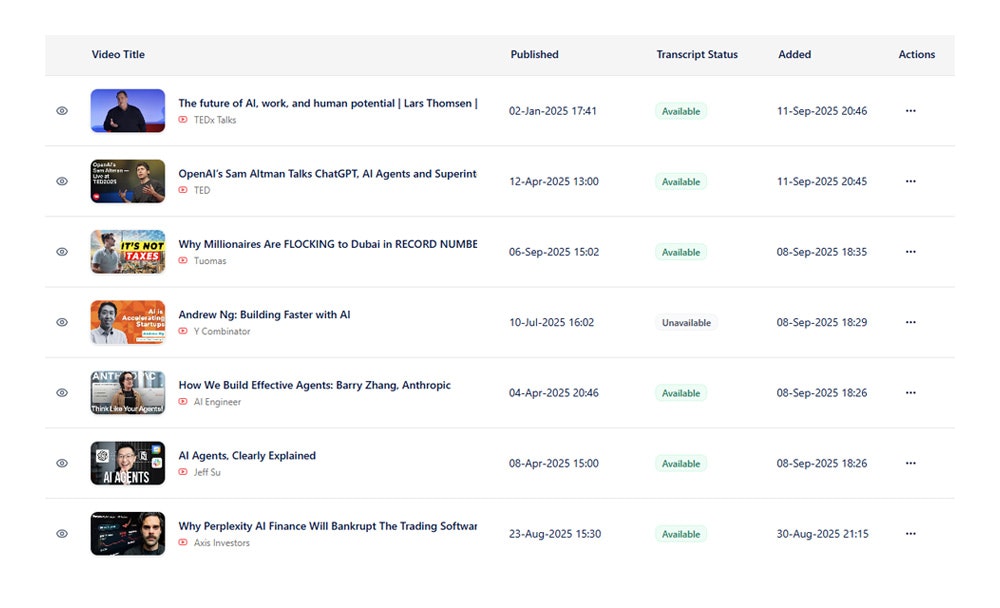Open 'AI Agents, Clearly Explained' title link
Screen dimensions: 1000x608
(247, 456)
